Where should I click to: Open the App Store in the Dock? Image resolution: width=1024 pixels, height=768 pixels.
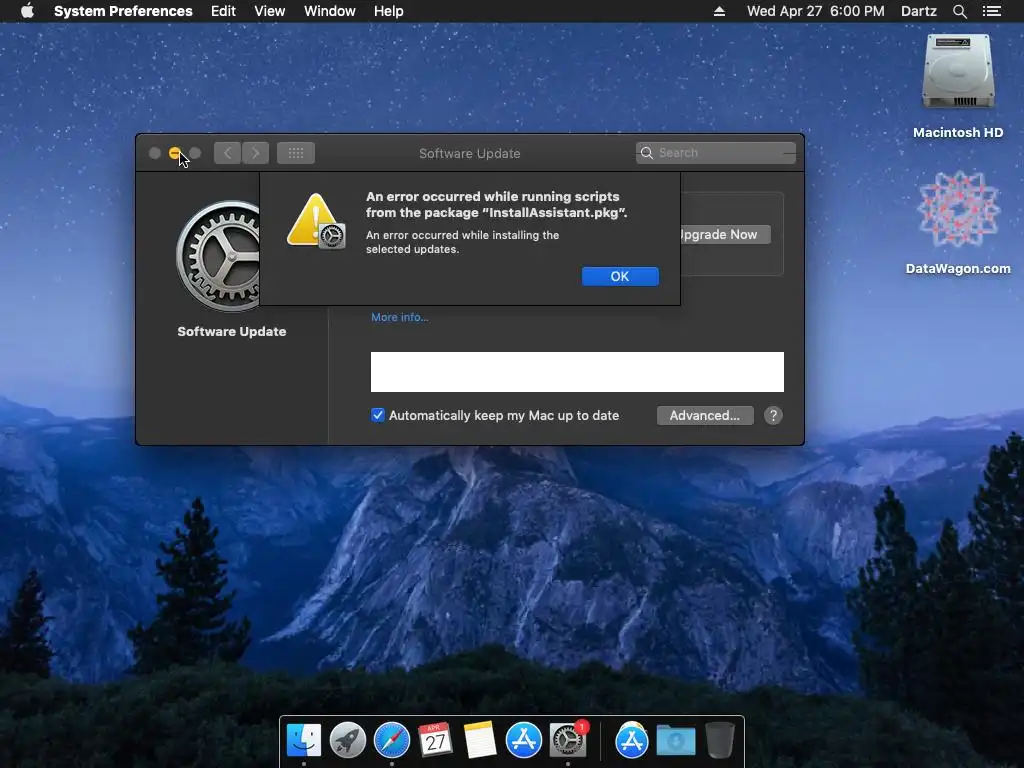[524, 741]
